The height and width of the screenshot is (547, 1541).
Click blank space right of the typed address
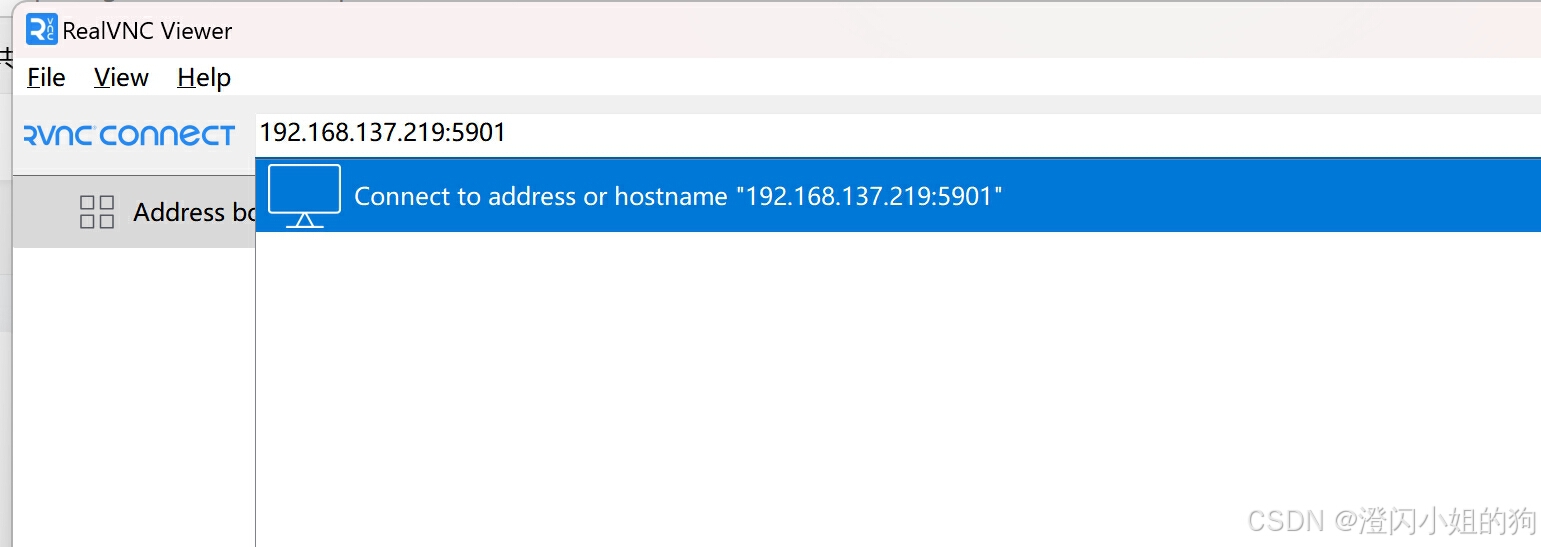point(1000,132)
